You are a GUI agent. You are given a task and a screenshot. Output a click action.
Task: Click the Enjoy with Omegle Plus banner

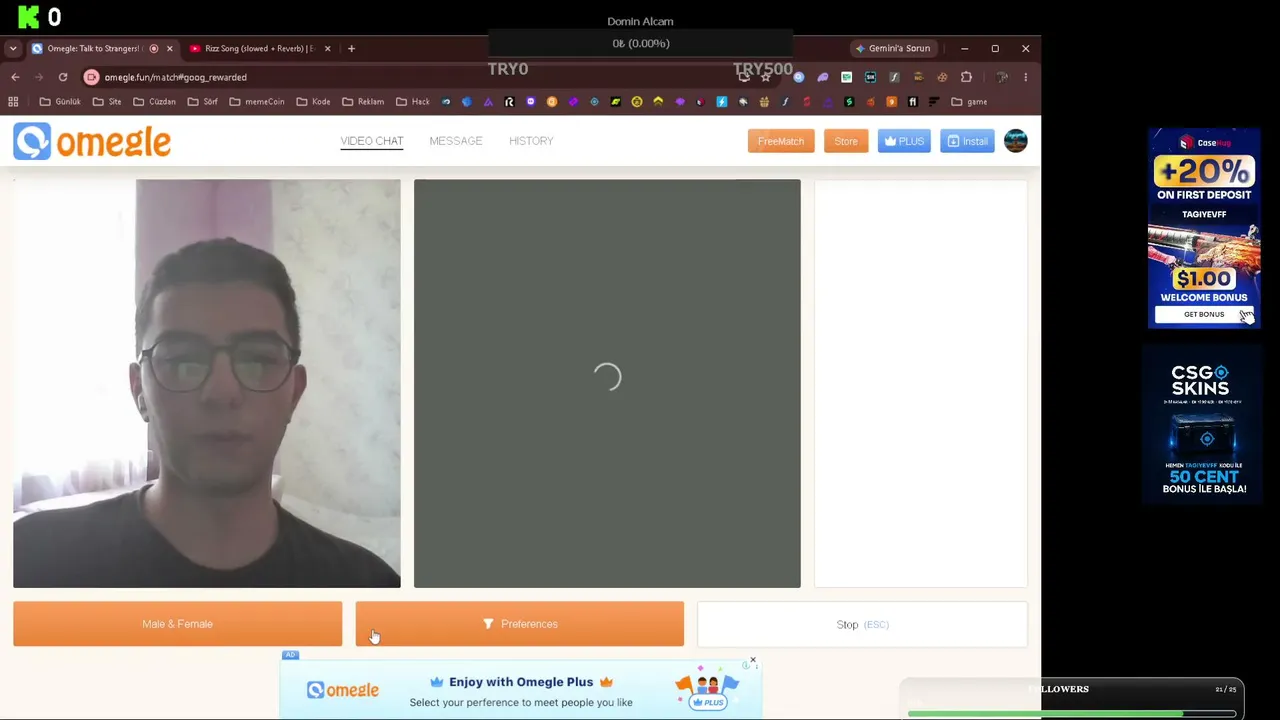pos(521,690)
